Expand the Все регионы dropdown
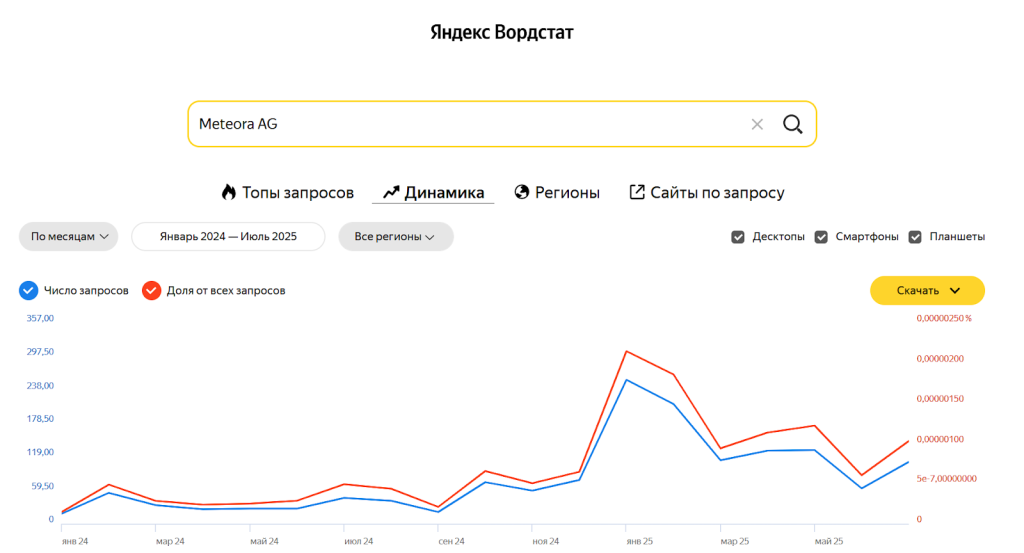This screenshot has height=553, width=1024. click(x=395, y=237)
